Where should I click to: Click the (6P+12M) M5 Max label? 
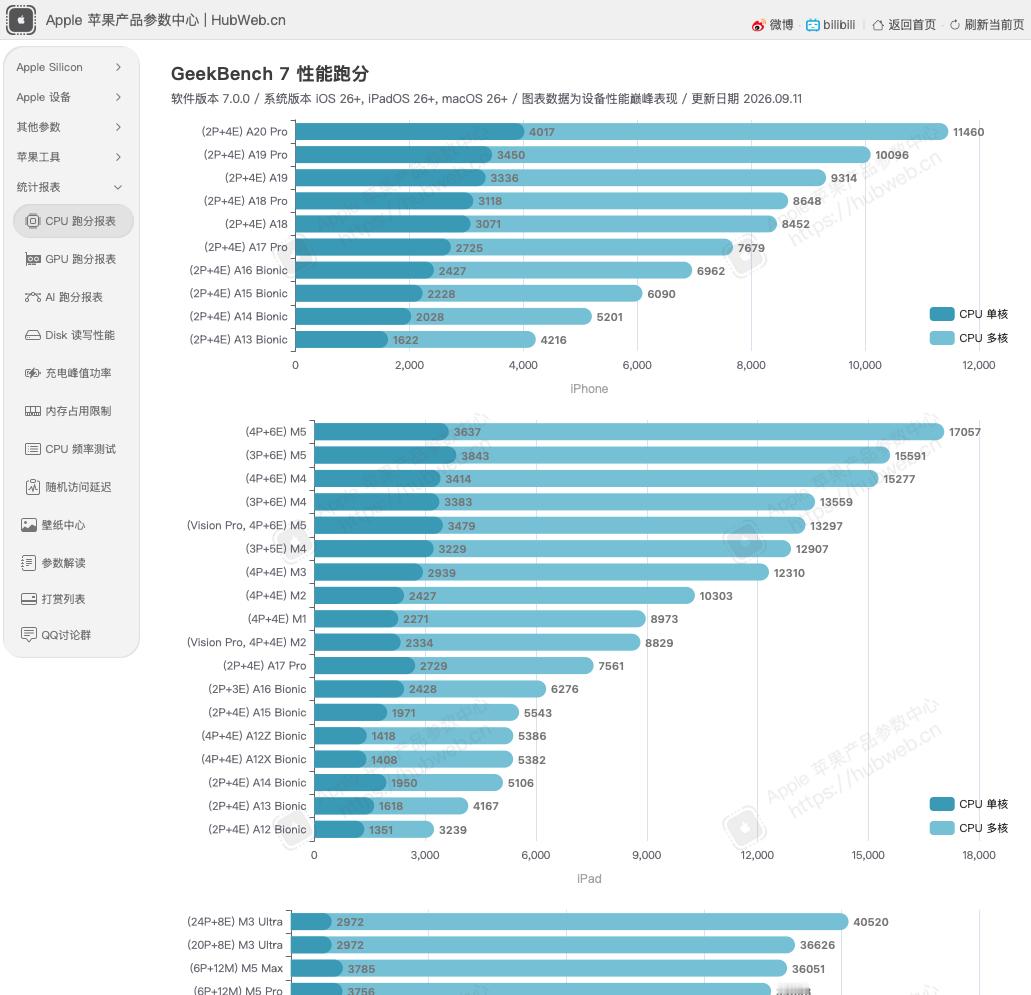click(x=236, y=969)
